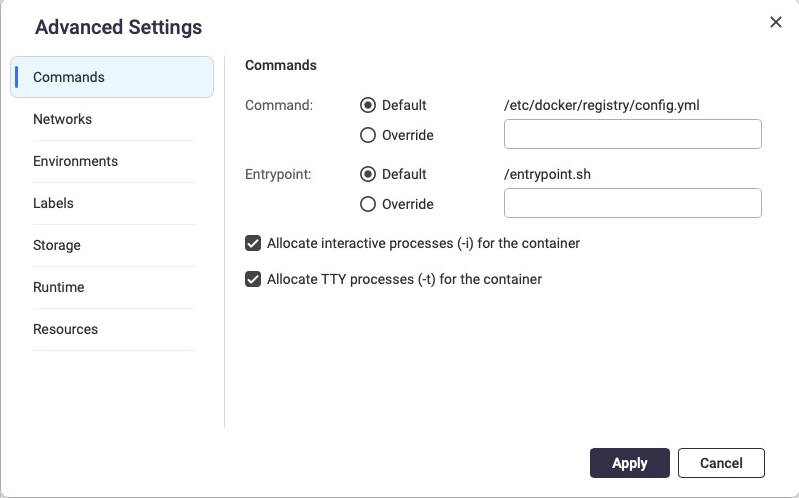Viewport: 799px width, 498px height.
Task: Open the Networks settings section
Action: [62, 119]
